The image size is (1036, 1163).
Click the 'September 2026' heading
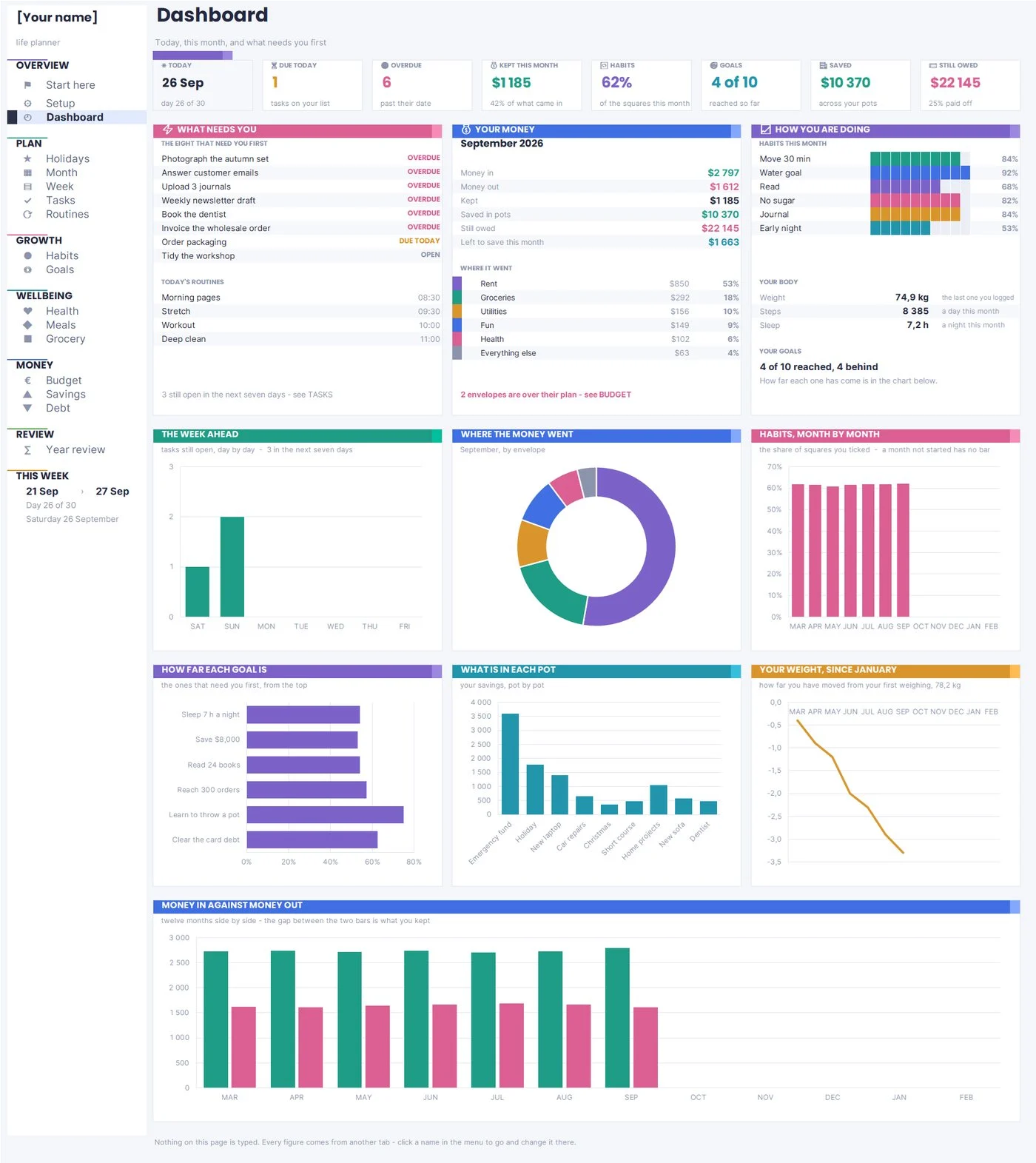pos(502,144)
